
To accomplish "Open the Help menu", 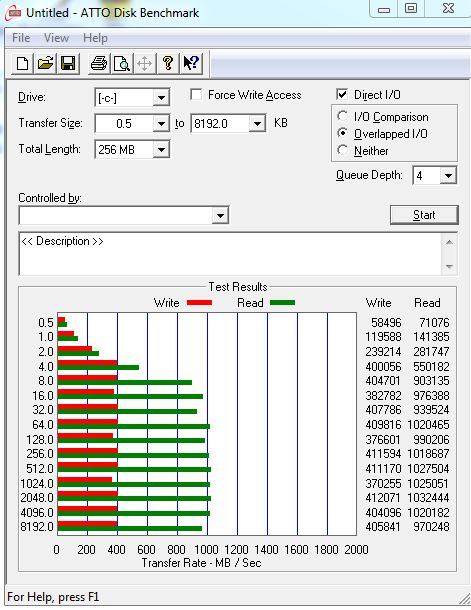I will pos(95,38).
